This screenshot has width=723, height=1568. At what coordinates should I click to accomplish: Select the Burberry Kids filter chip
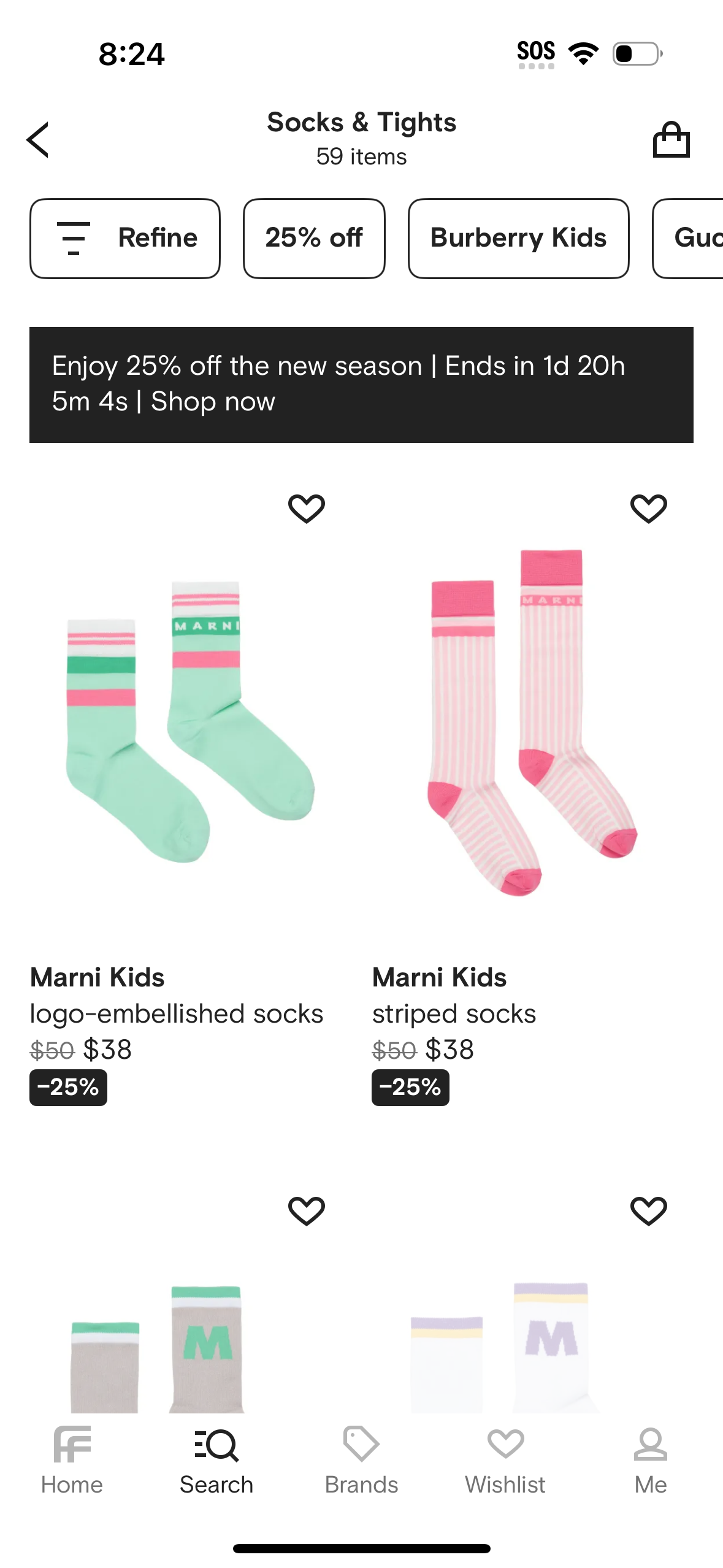click(518, 238)
